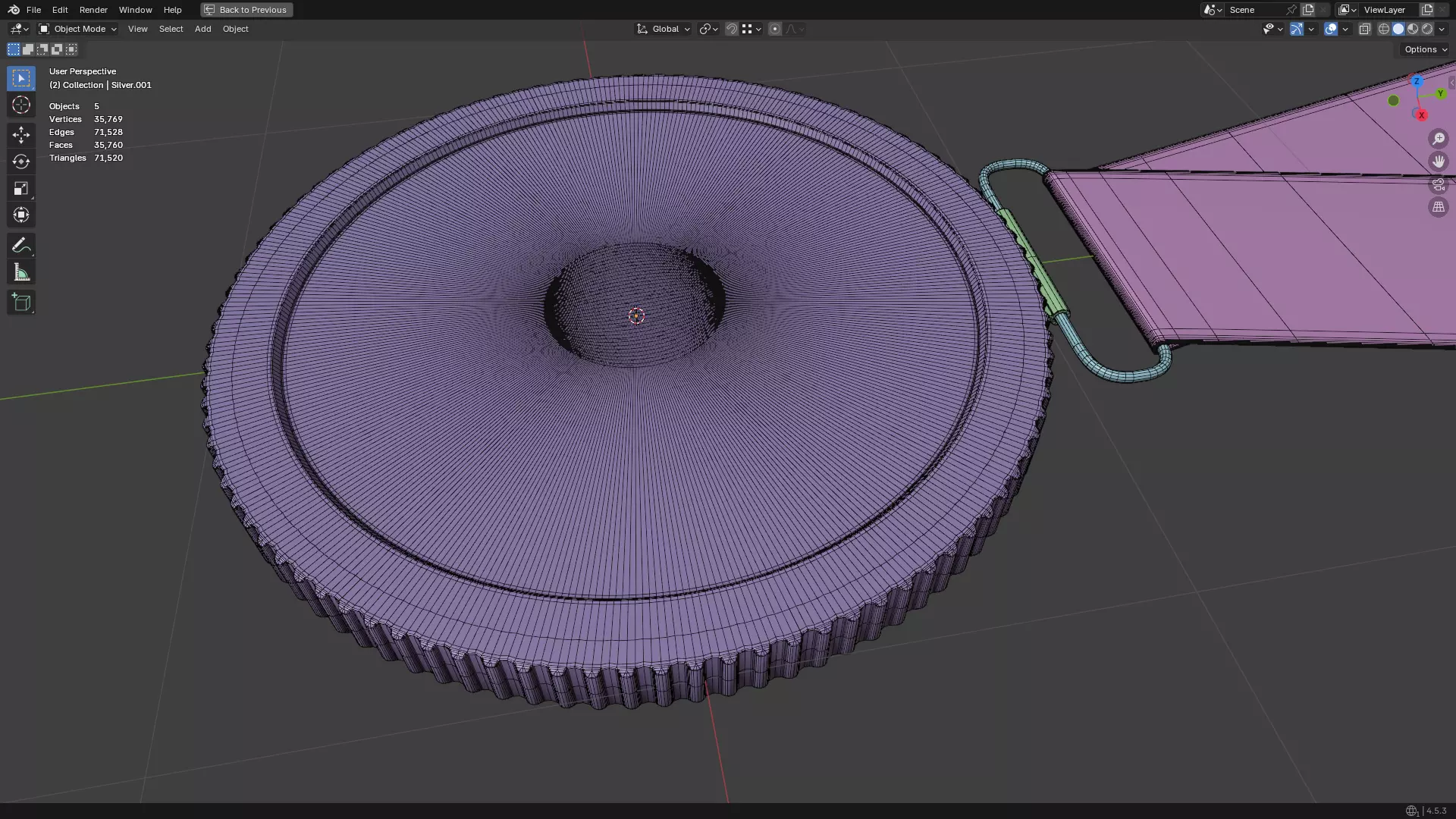
Task: Select the Move tool
Action: (x=21, y=135)
